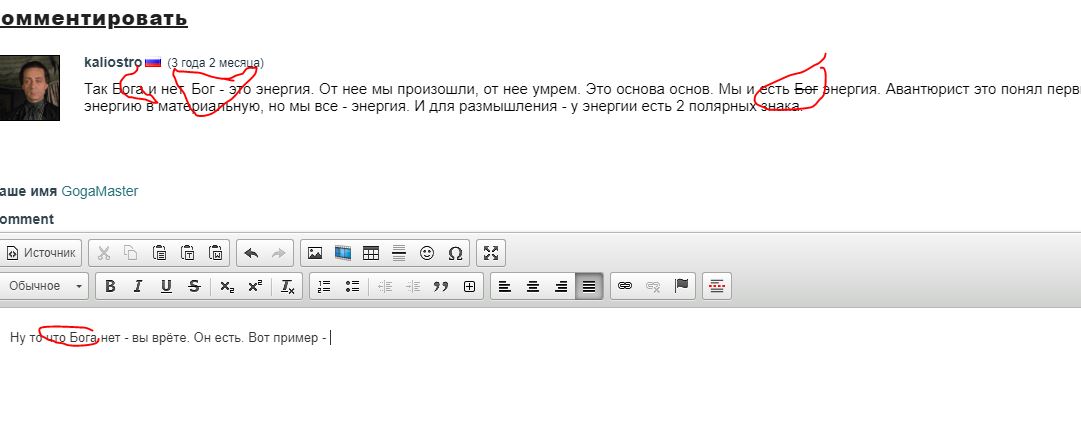Click the Источник source button
Screen dimensions: 1081x429
pyautogui.click(x=42, y=253)
